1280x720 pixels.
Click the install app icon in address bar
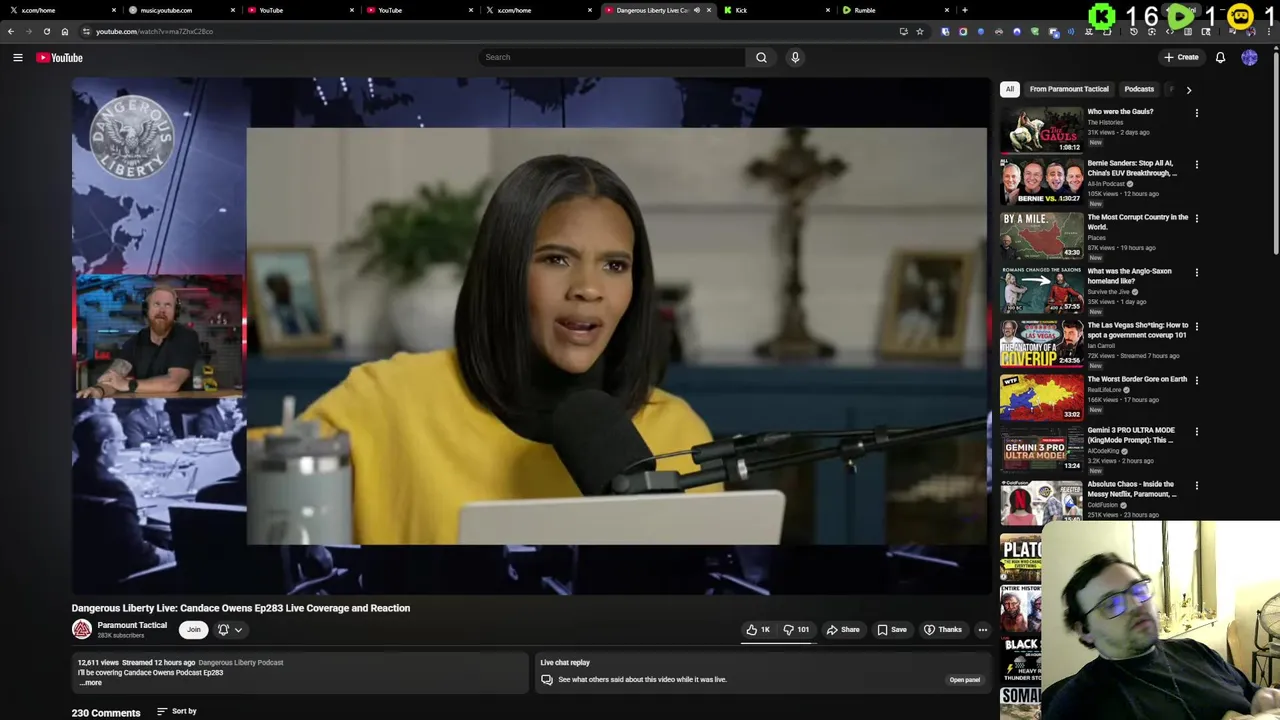click(x=903, y=31)
